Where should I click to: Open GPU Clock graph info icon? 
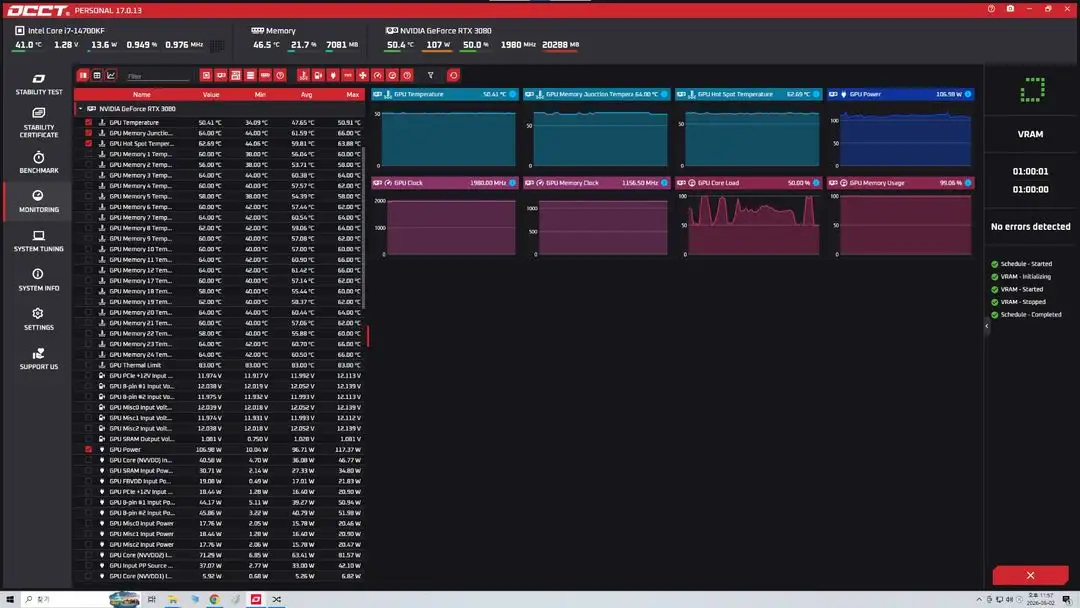[x=512, y=183]
